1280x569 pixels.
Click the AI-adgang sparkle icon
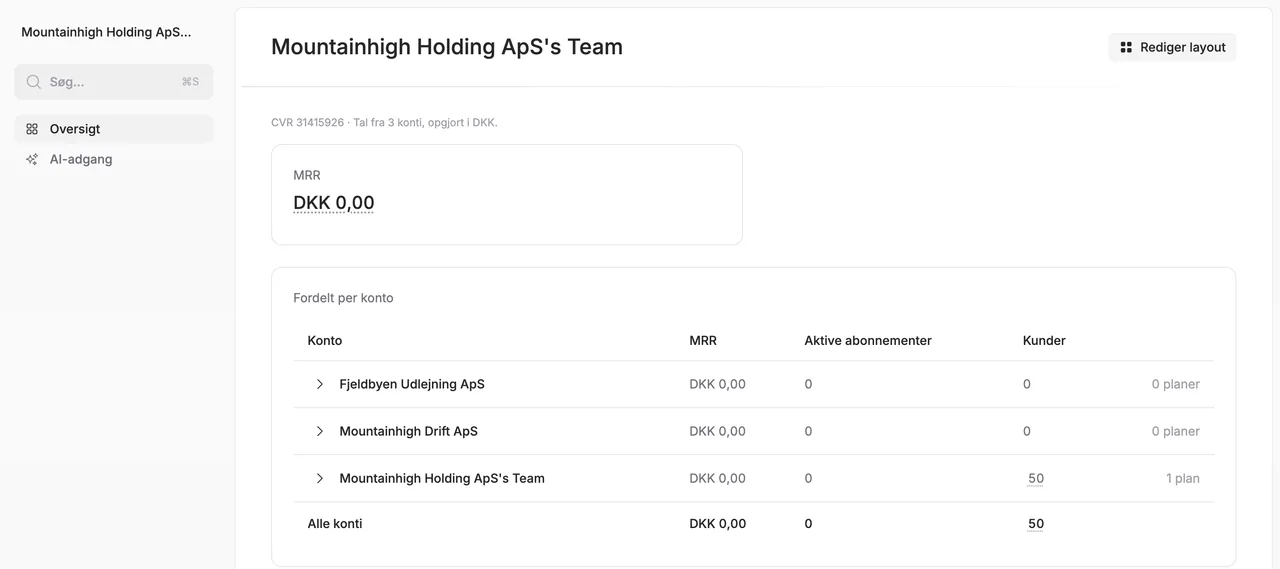pyautogui.click(x=32, y=159)
